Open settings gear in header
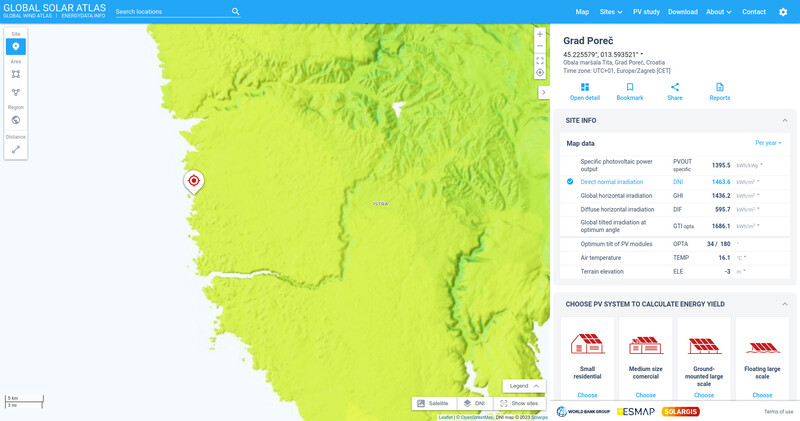The height and width of the screenshot is (421, 800). point(783,12)
